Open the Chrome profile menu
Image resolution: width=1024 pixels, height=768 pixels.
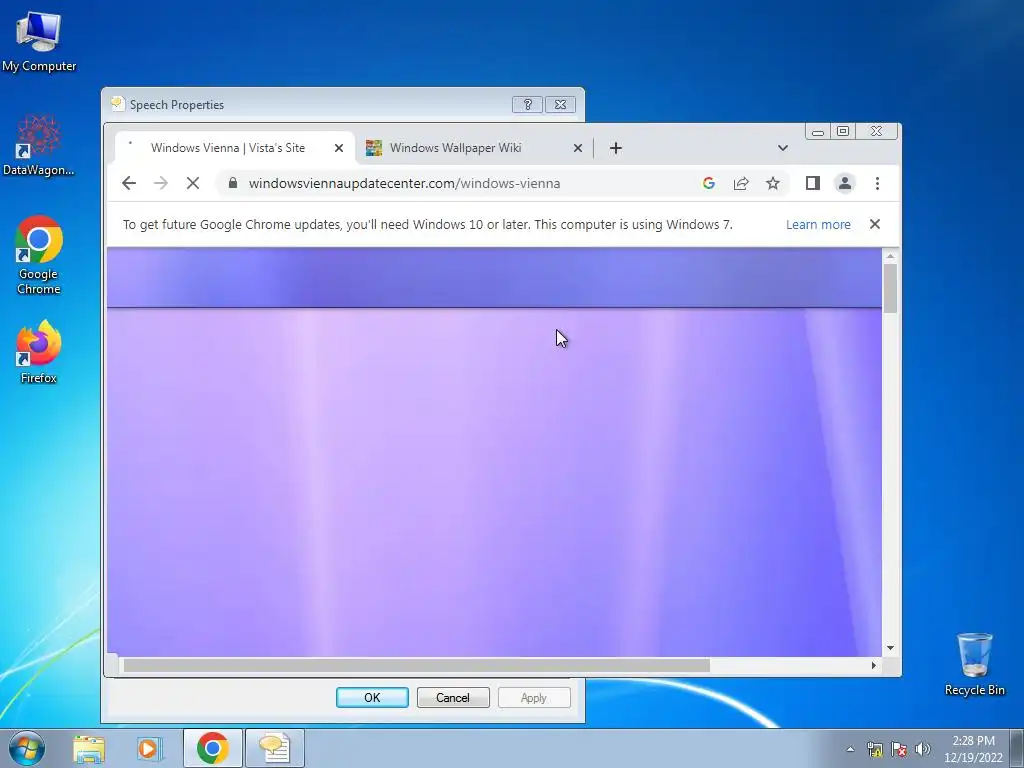(844, 184)
